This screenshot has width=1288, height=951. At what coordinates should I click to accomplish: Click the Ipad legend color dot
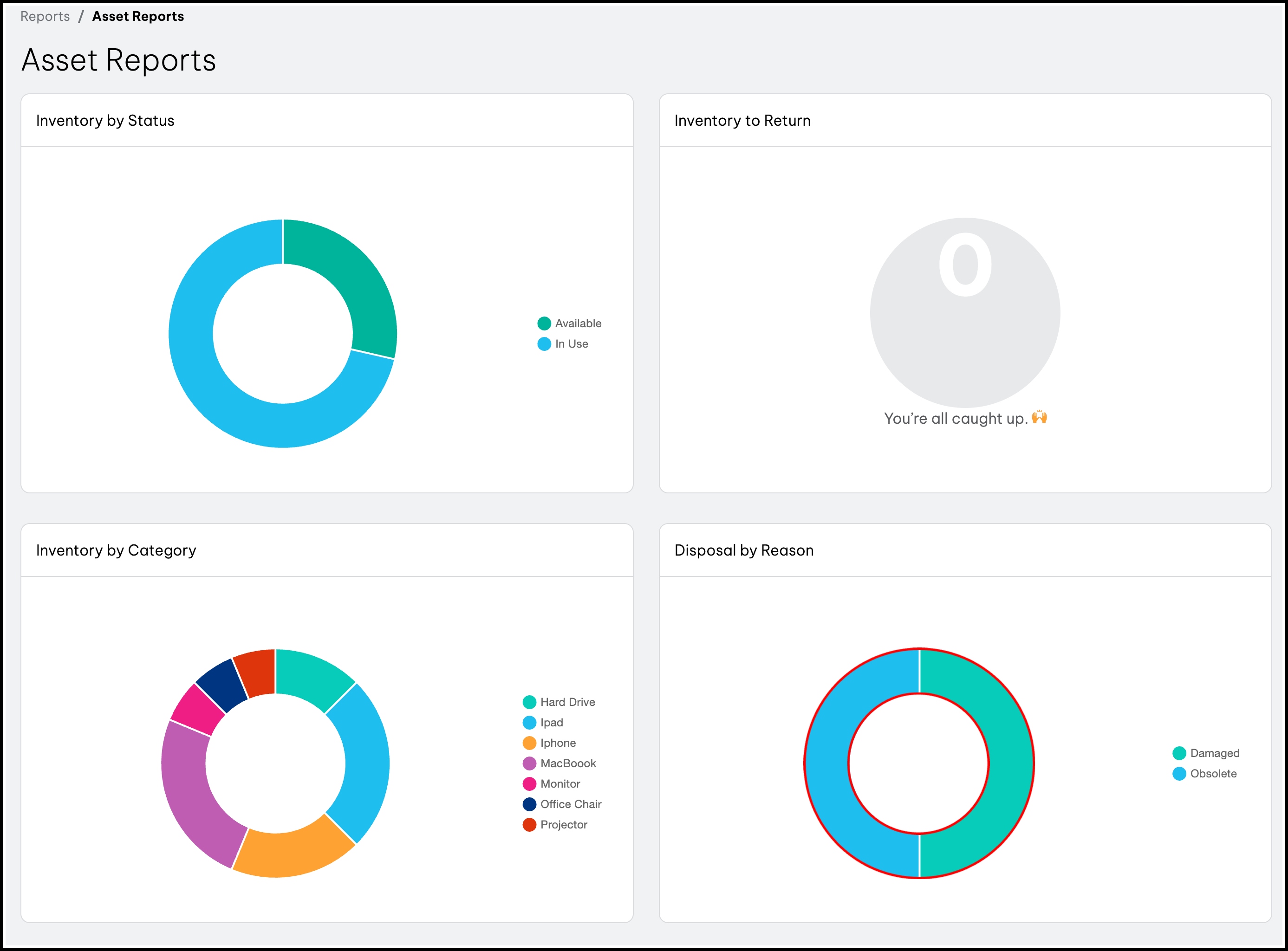click(529, 723)
